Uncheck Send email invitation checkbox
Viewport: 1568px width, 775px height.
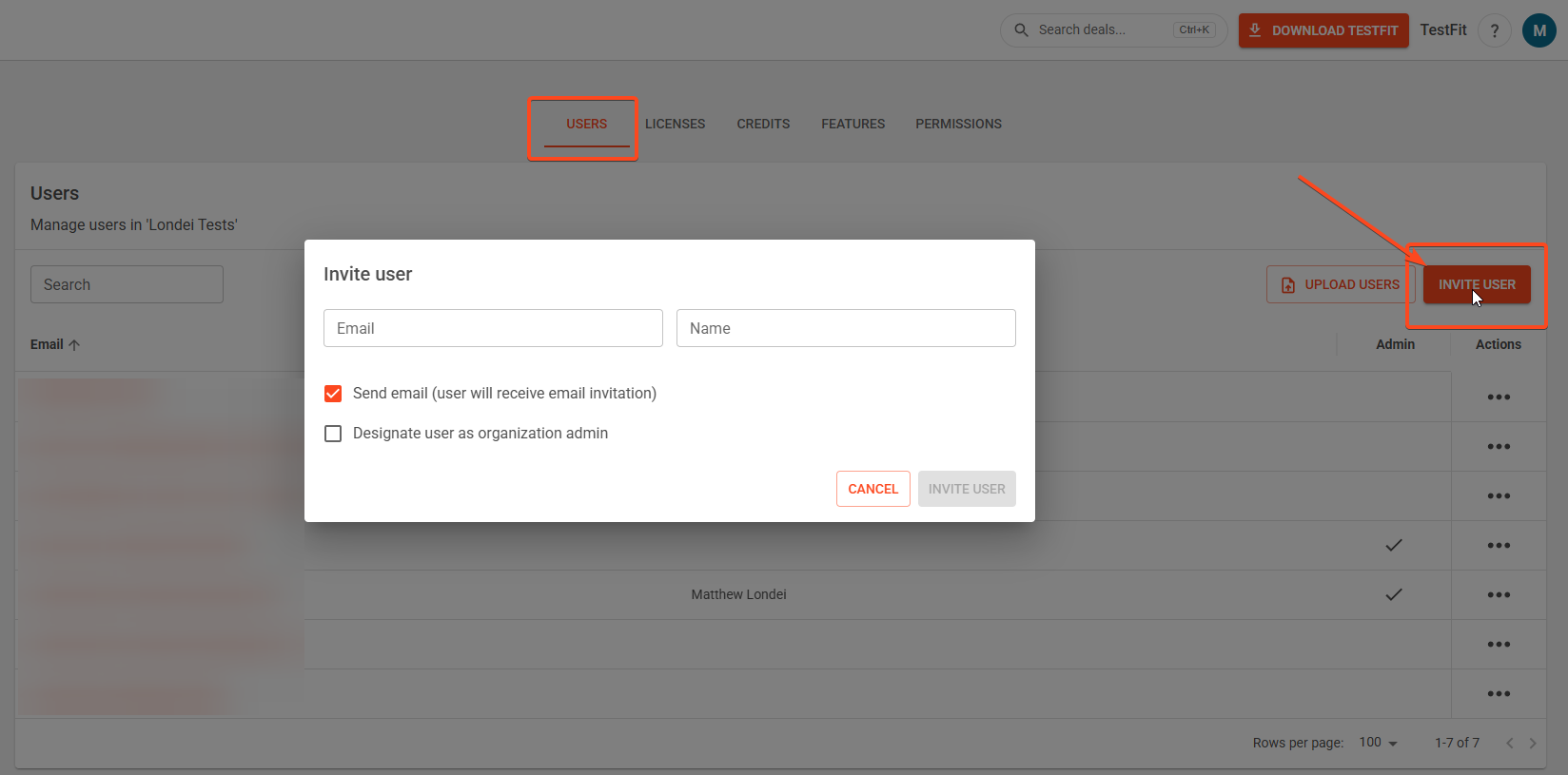[x=333, y=394]
